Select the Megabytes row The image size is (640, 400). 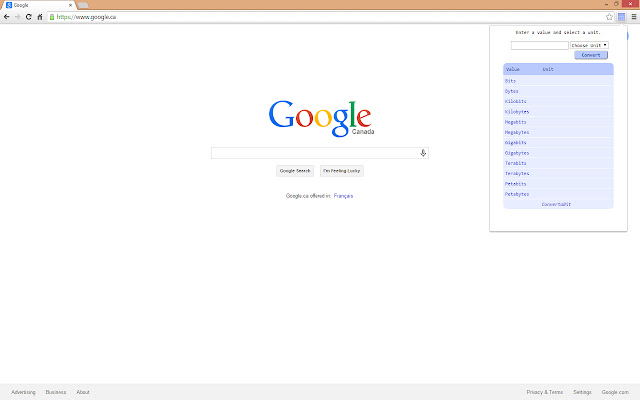pos(558,132)
